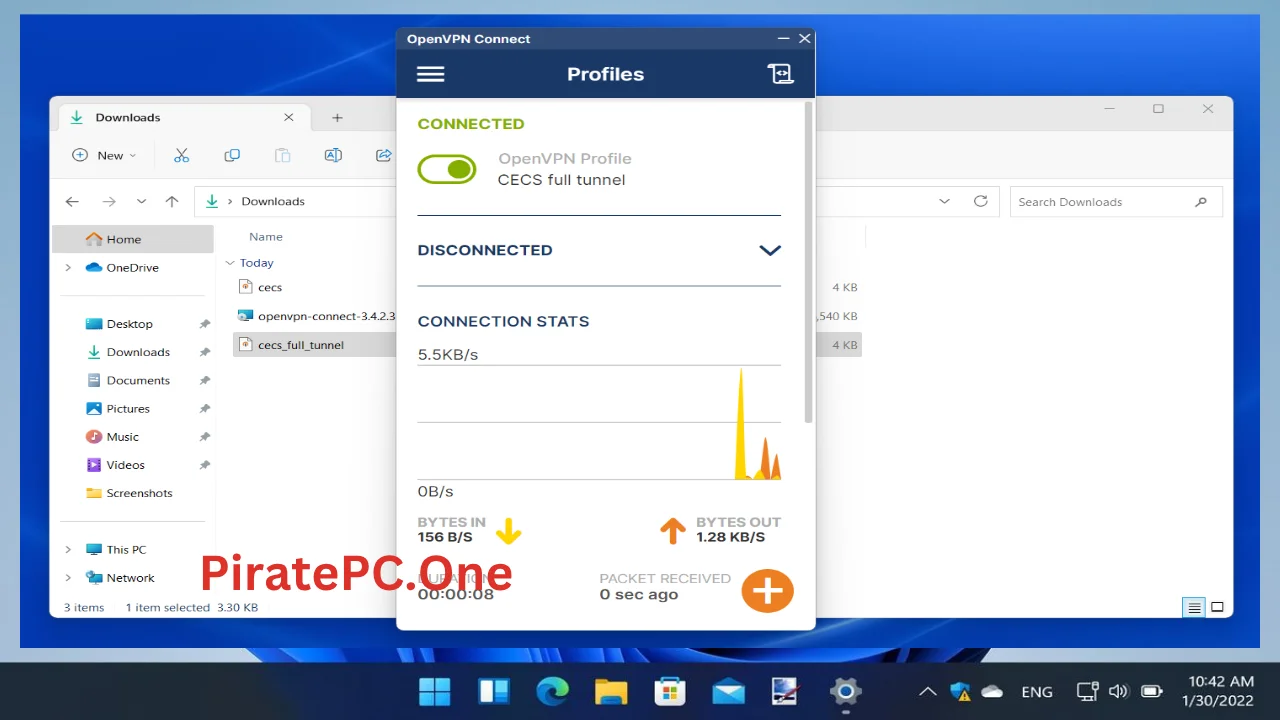Open the address bar history dropdown
The height and width of the screenshot is (720, 1280).
click(x=944, y=201)
